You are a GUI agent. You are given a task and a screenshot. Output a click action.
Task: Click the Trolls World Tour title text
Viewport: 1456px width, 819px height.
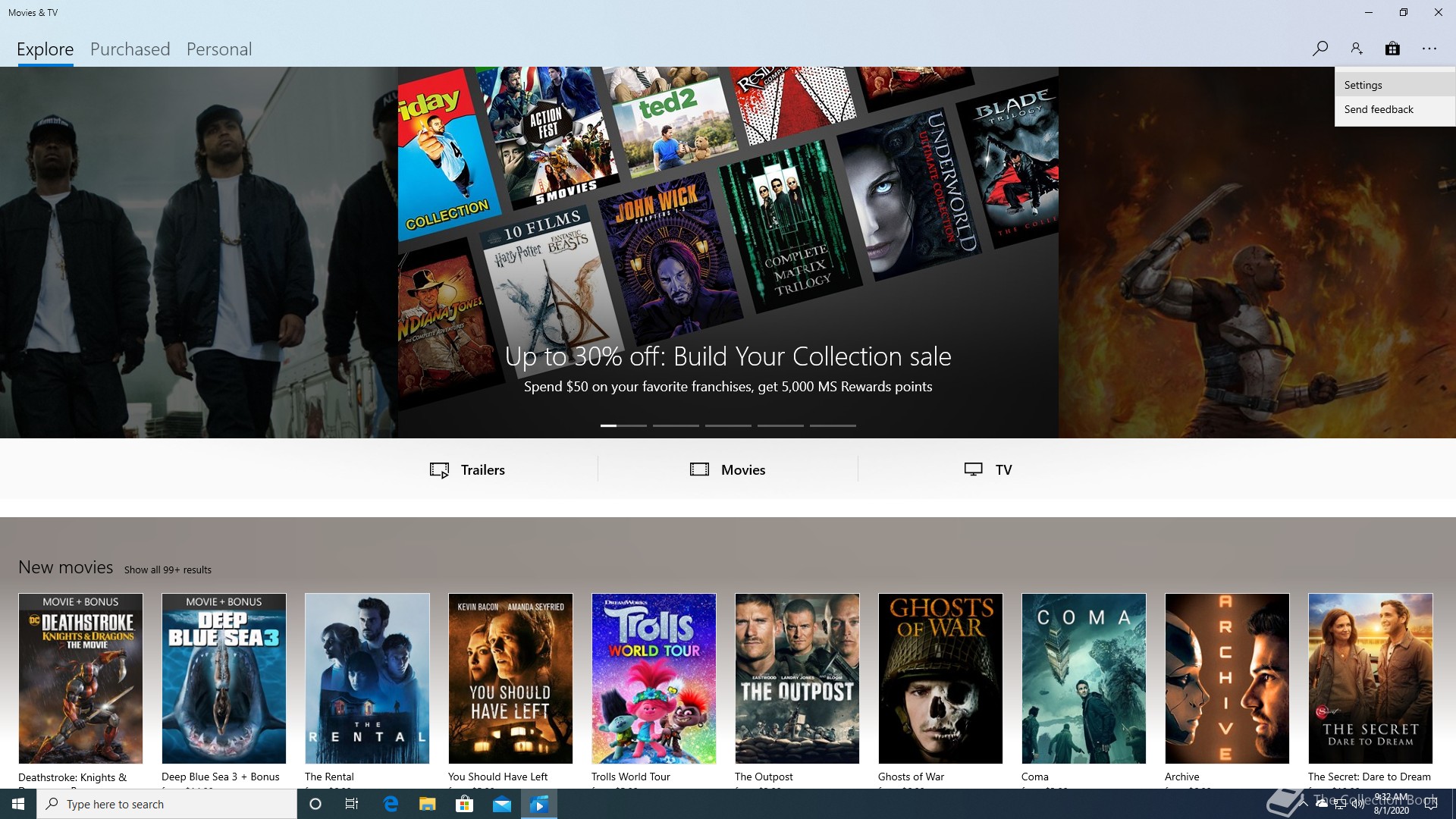click(x=631, y=777)
